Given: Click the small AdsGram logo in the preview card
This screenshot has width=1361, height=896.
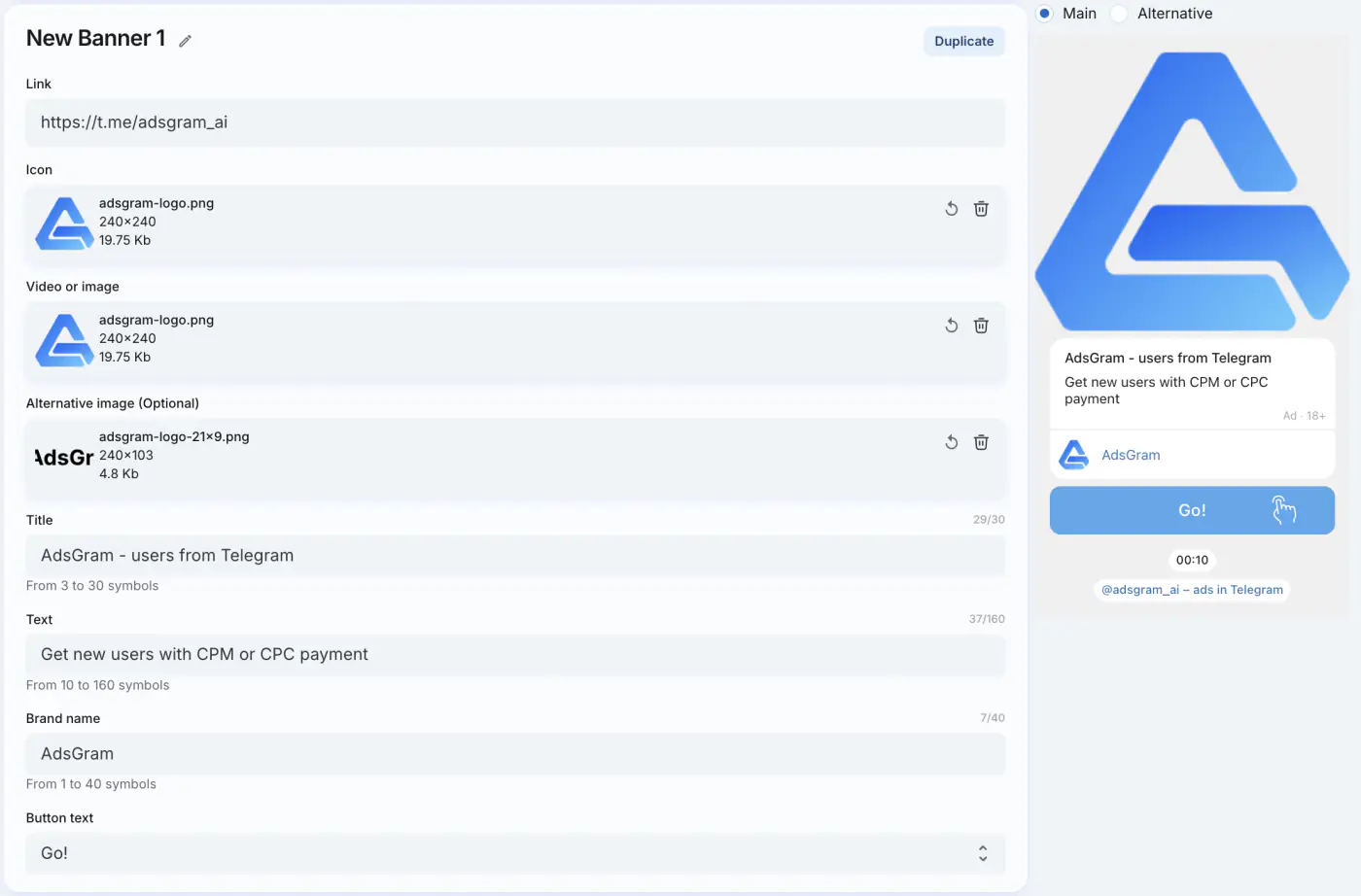Looking at the screenshot, I should [1074, 455].
